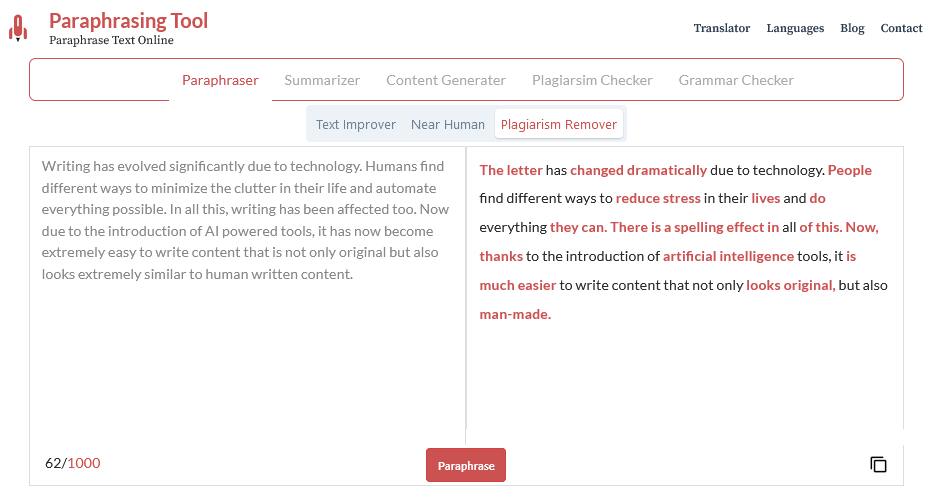Select Text Improver mode
927x487 pixels.
(x=356, y=125)
